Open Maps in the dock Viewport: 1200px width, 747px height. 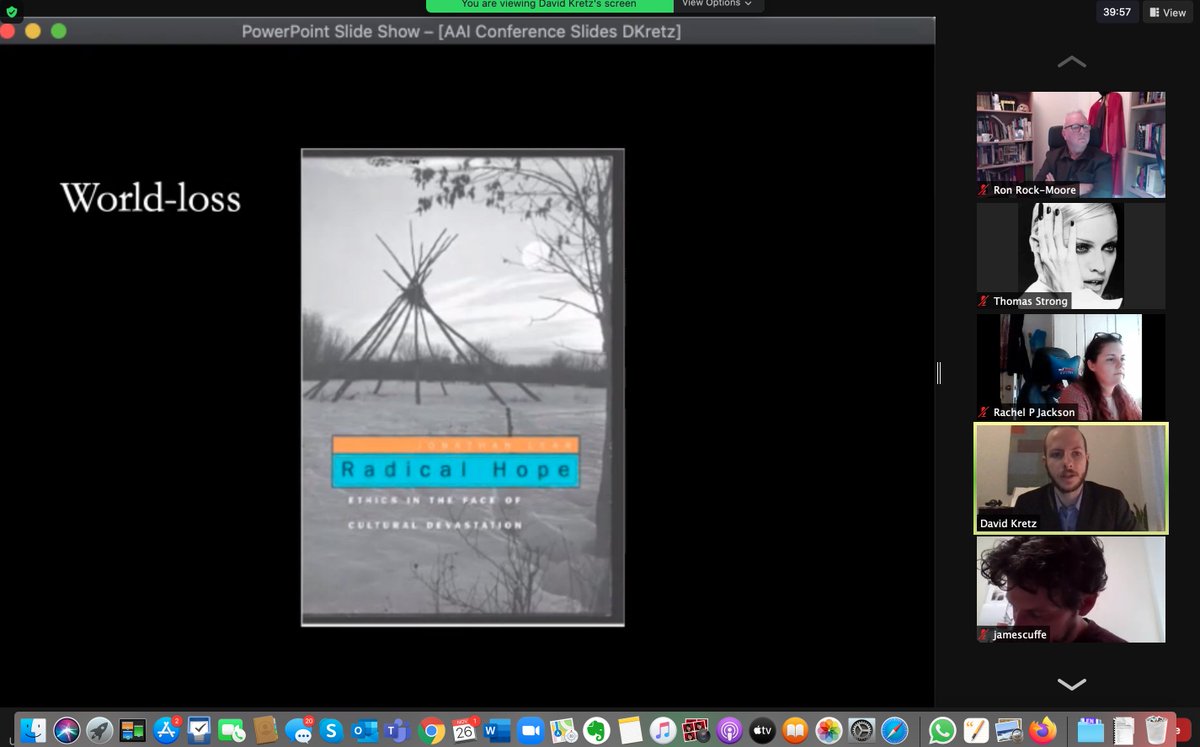pyautogui.click(x=563, y=730)
